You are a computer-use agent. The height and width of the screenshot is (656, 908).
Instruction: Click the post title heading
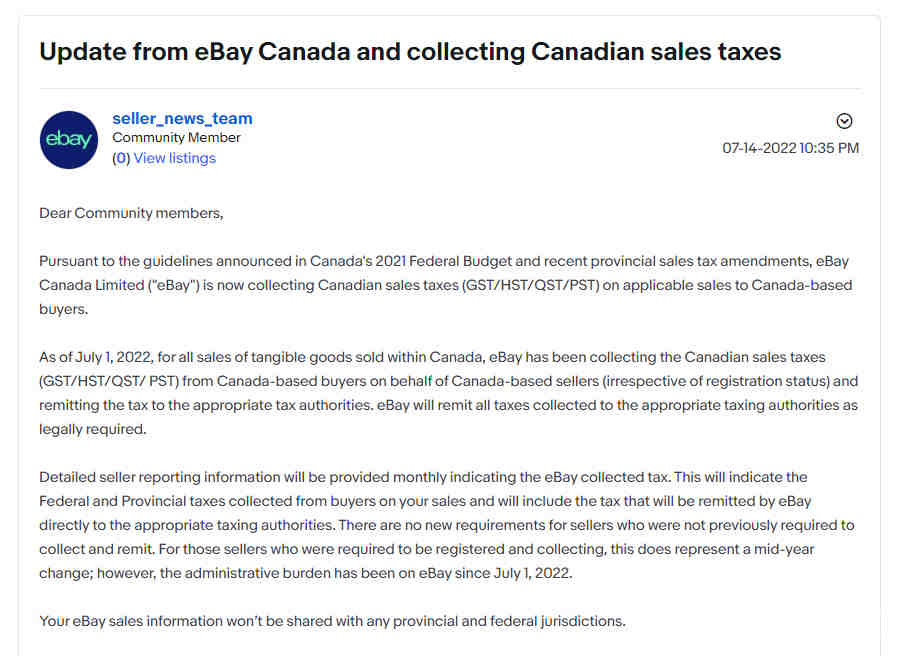click(x=410, y=52)
